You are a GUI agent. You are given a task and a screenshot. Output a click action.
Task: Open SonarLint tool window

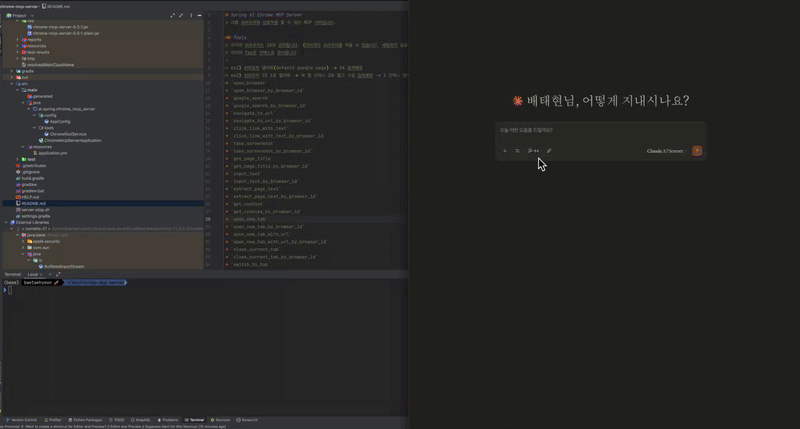click(x=247, y=420)
